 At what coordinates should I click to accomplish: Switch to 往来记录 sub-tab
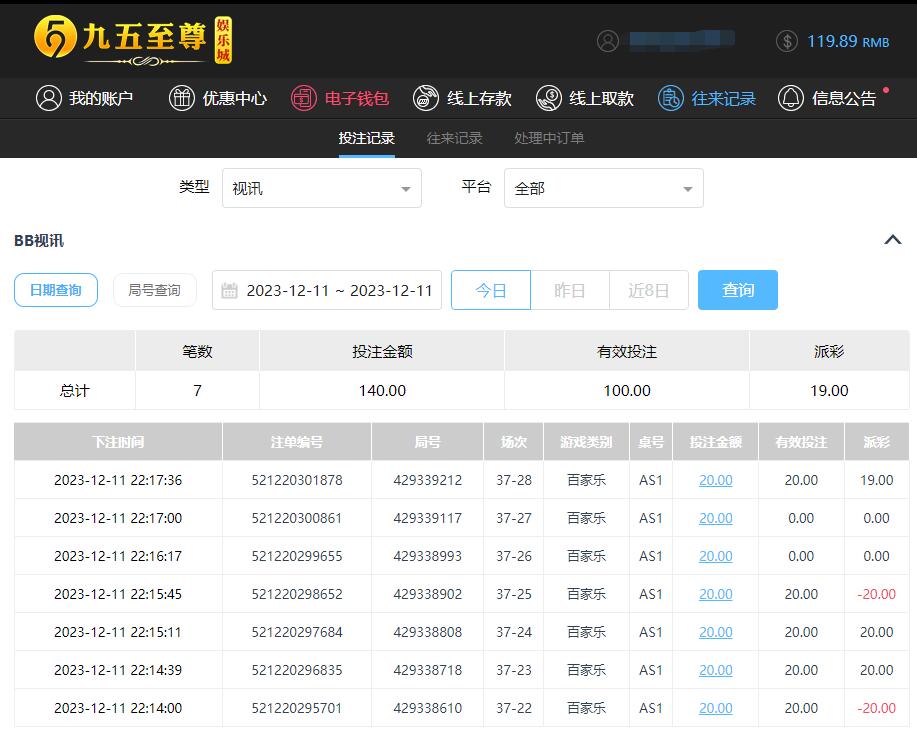[454, 138]
